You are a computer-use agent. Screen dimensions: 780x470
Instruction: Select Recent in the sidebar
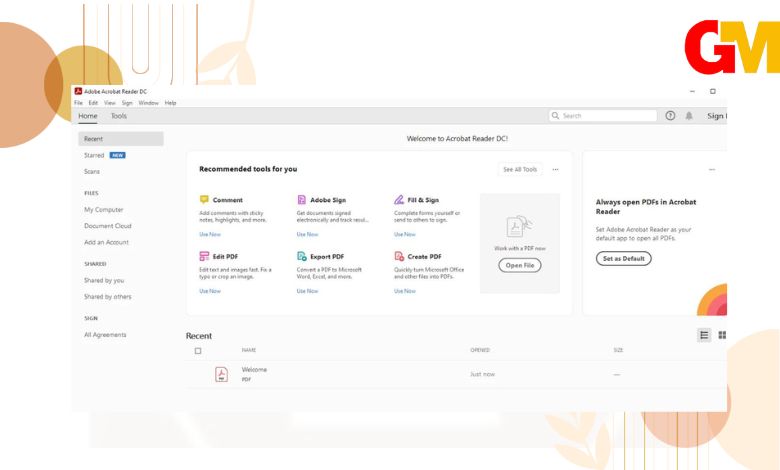point(121,139)
